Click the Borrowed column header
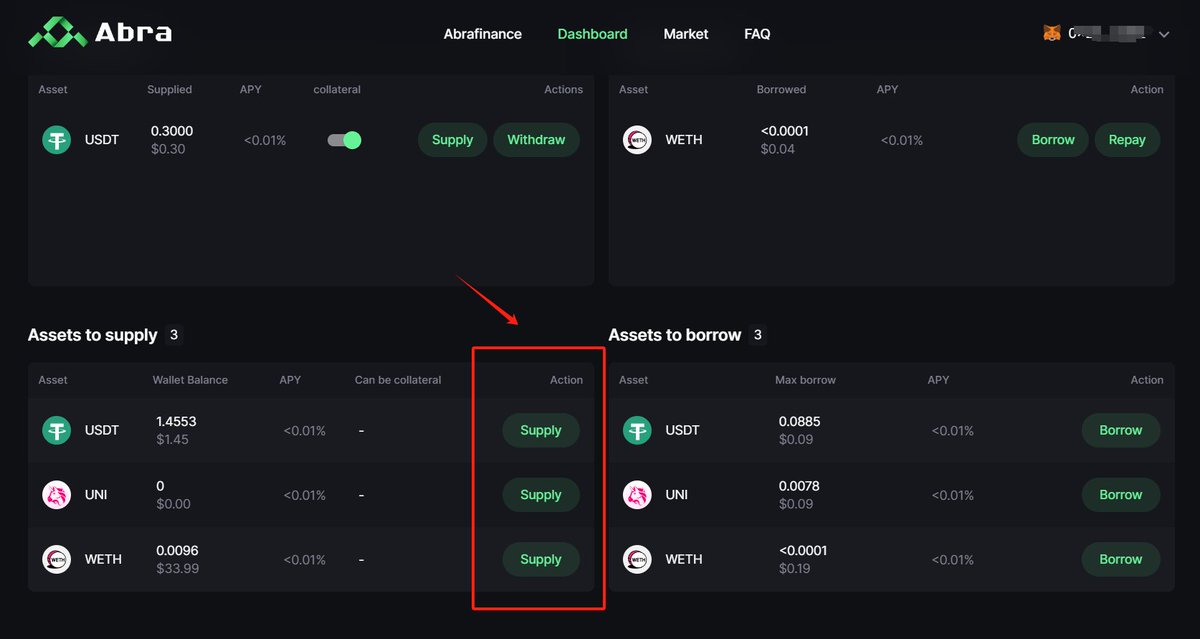The image size is (1200, 639). click(781, 90)
